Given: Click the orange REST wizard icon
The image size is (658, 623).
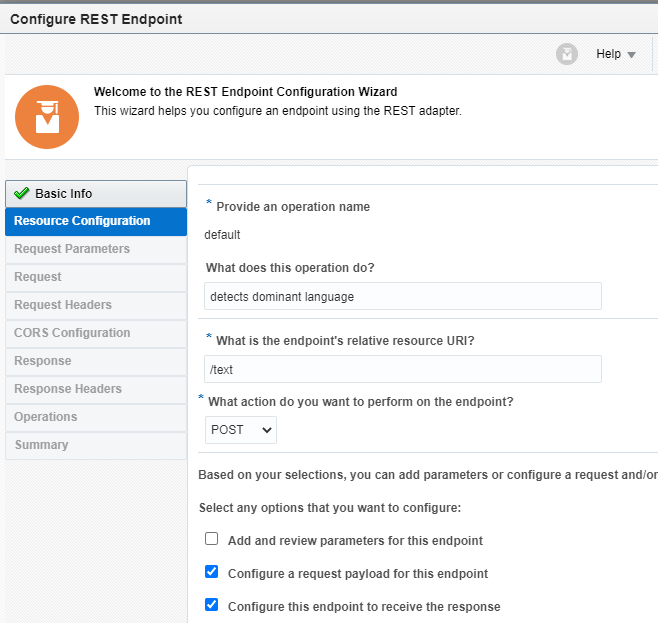Looking at the screenshot, I should click(x=46, y=117).
